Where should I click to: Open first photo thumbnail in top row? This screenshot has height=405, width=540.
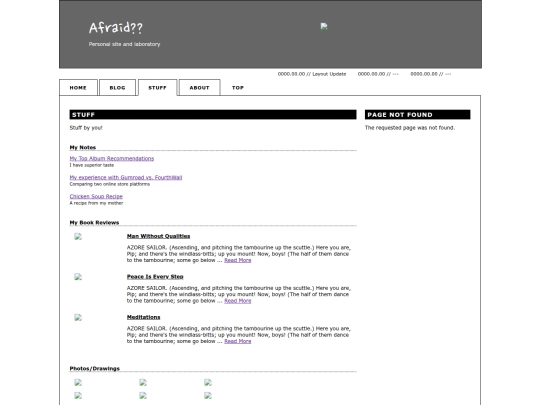[78, 382]
